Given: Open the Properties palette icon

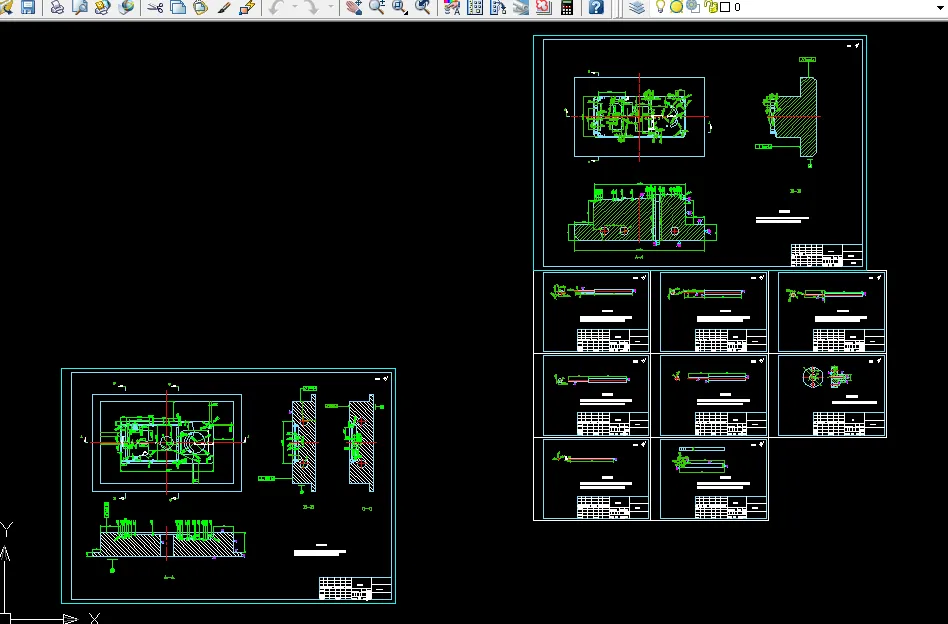Looking at the screenshot, I should pos(452,7).
